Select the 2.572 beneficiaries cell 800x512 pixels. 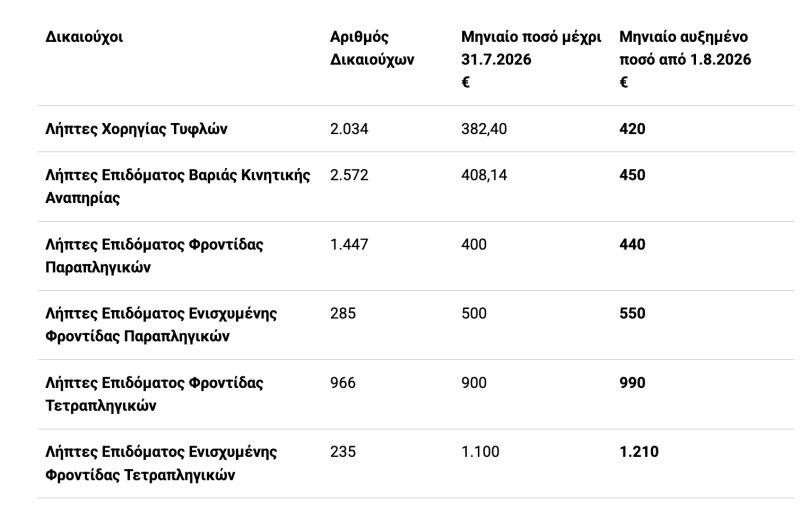click(349, 175)
